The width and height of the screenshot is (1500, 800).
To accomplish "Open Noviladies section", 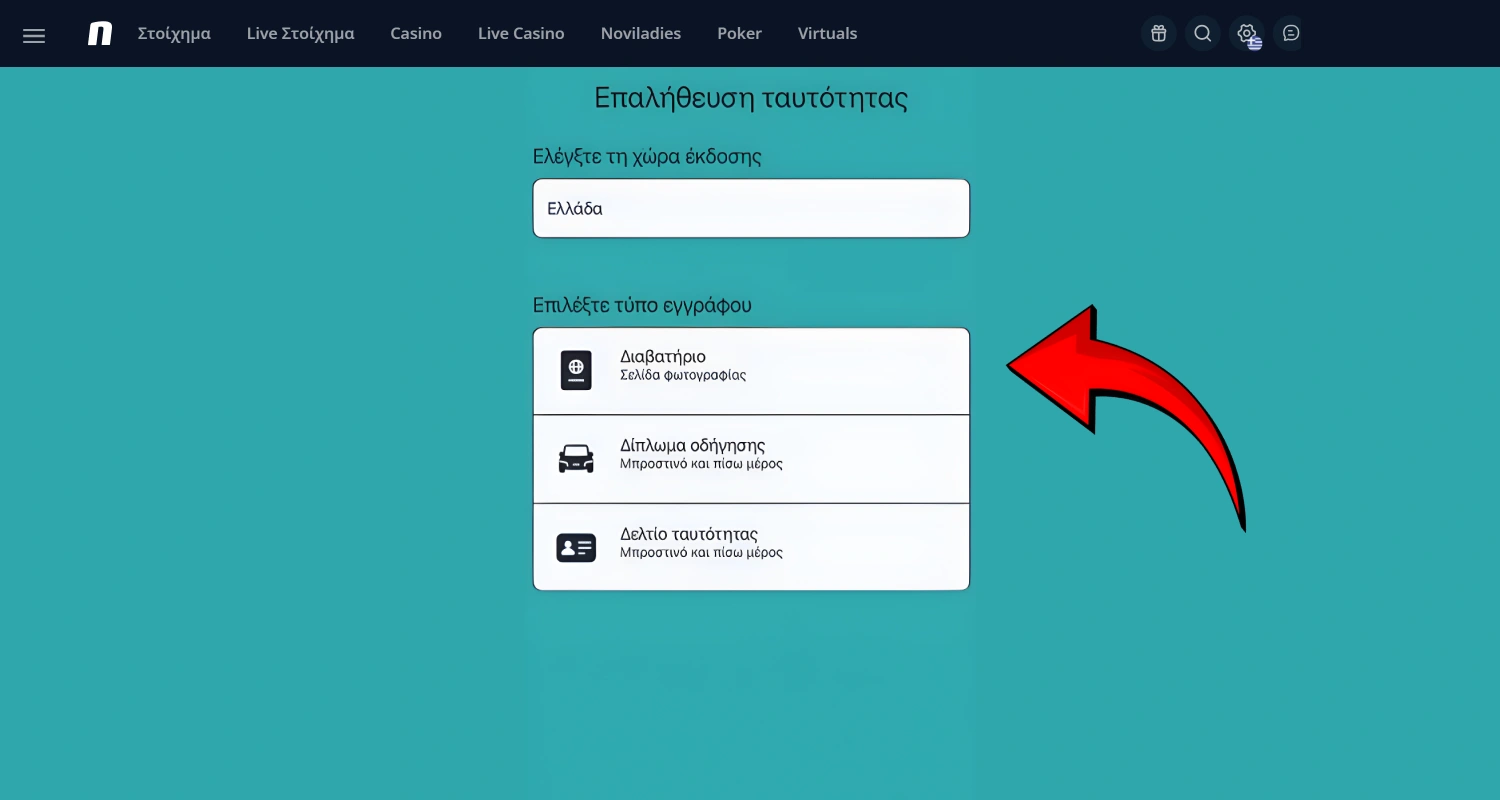I will 640,34.
